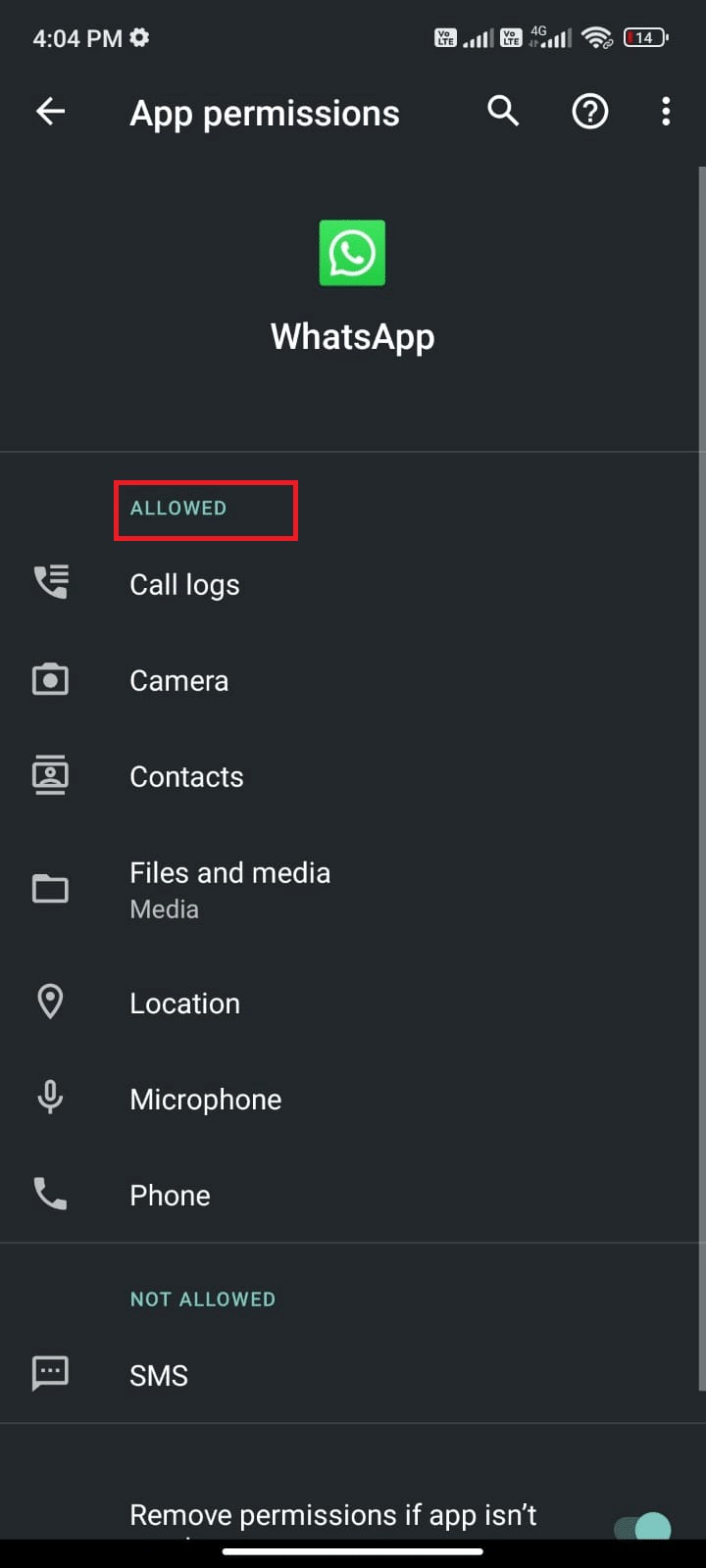Image resolution: width=706 pixels, height=1568 pixels.
Task: Open the three-dot overflow menu
Action: (x=666, y=112)
